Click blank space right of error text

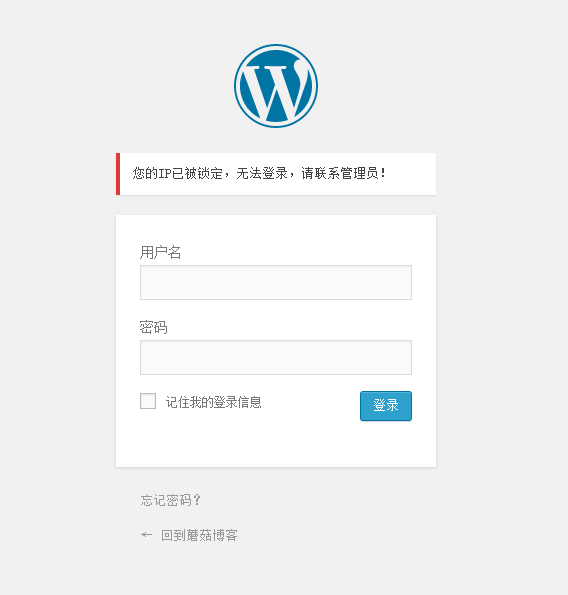tap(411, 174)
